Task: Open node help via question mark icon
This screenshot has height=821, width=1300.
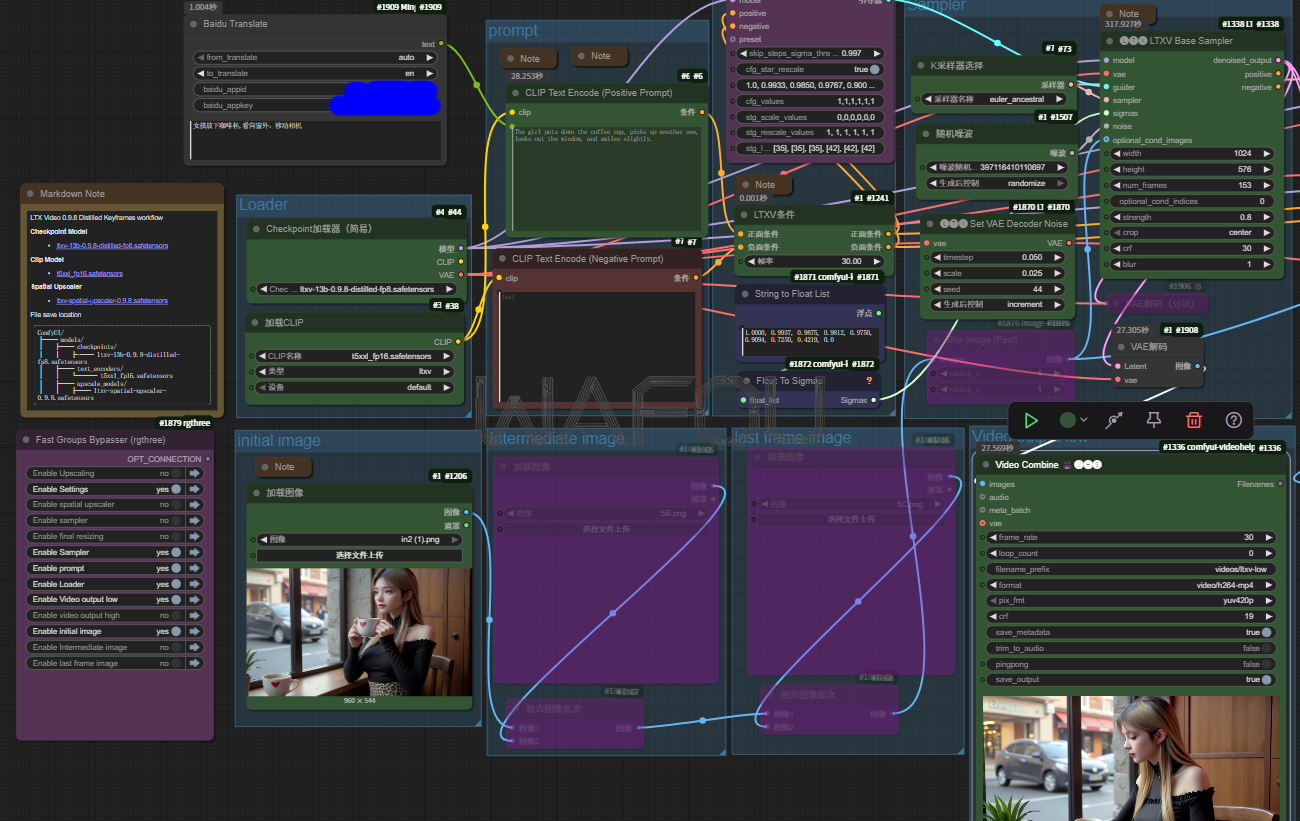Action: click(1233, 421)
